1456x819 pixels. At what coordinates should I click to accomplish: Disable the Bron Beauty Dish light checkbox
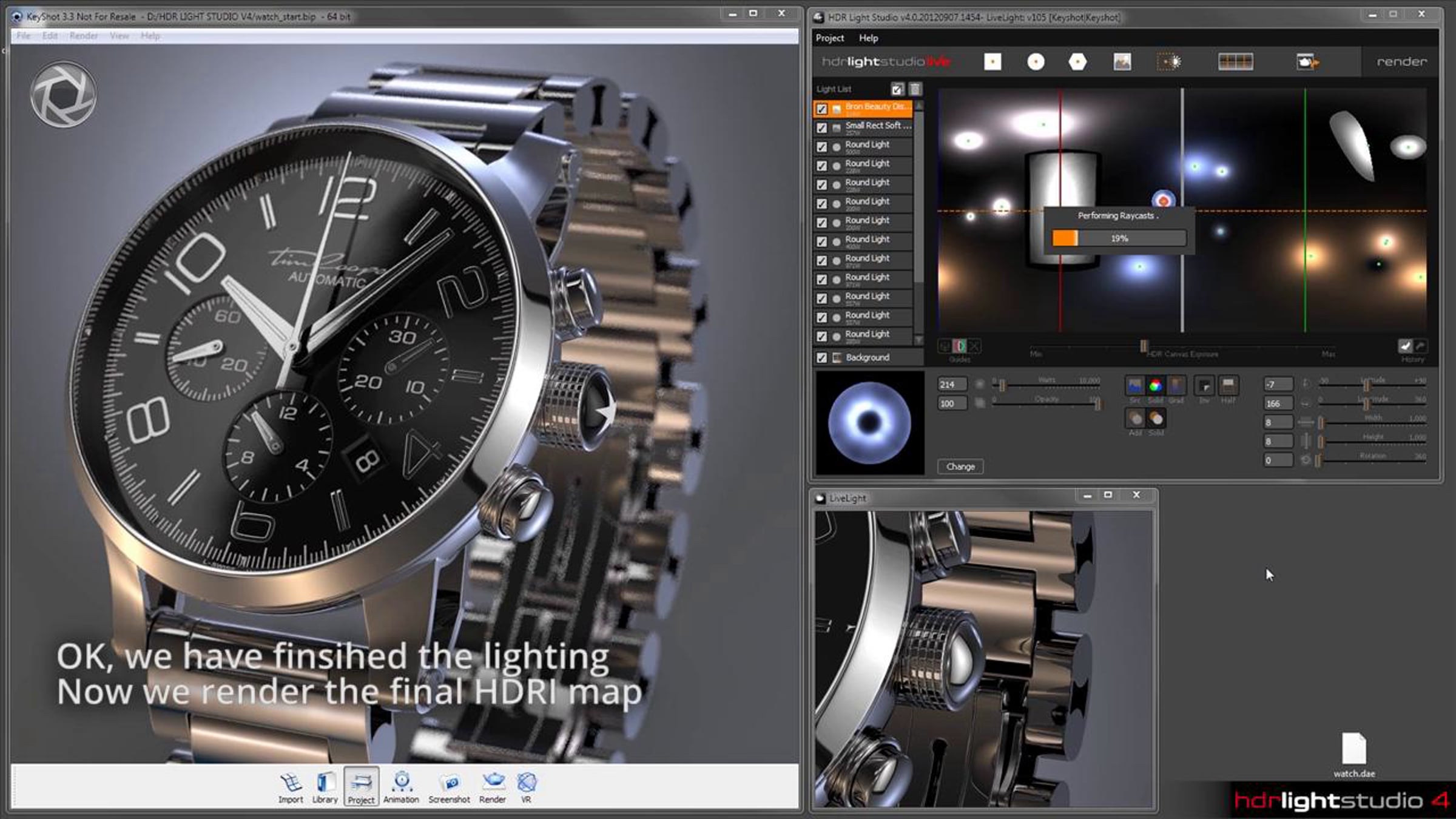[x=821, y=109]
